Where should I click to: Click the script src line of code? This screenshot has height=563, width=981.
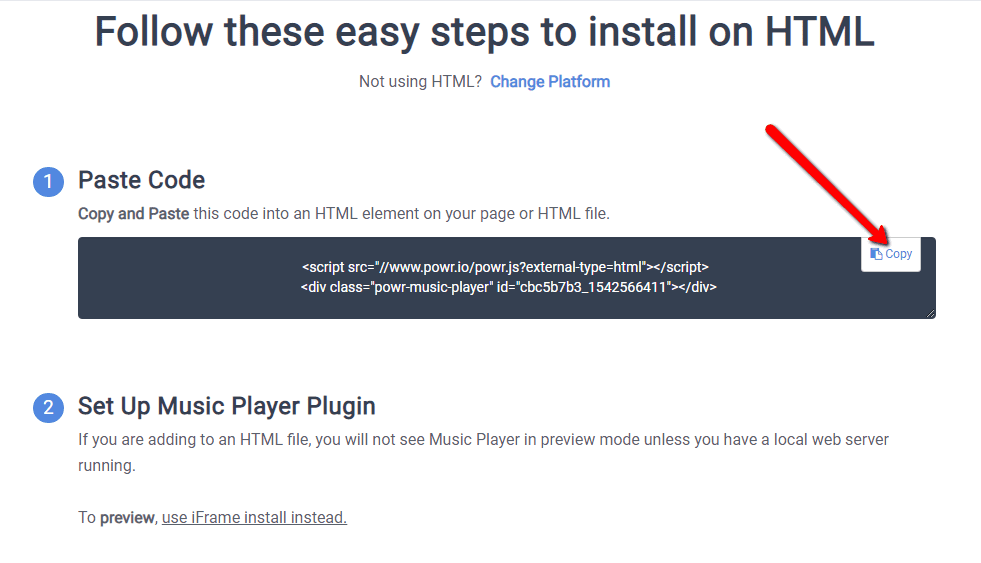point(506,267)
